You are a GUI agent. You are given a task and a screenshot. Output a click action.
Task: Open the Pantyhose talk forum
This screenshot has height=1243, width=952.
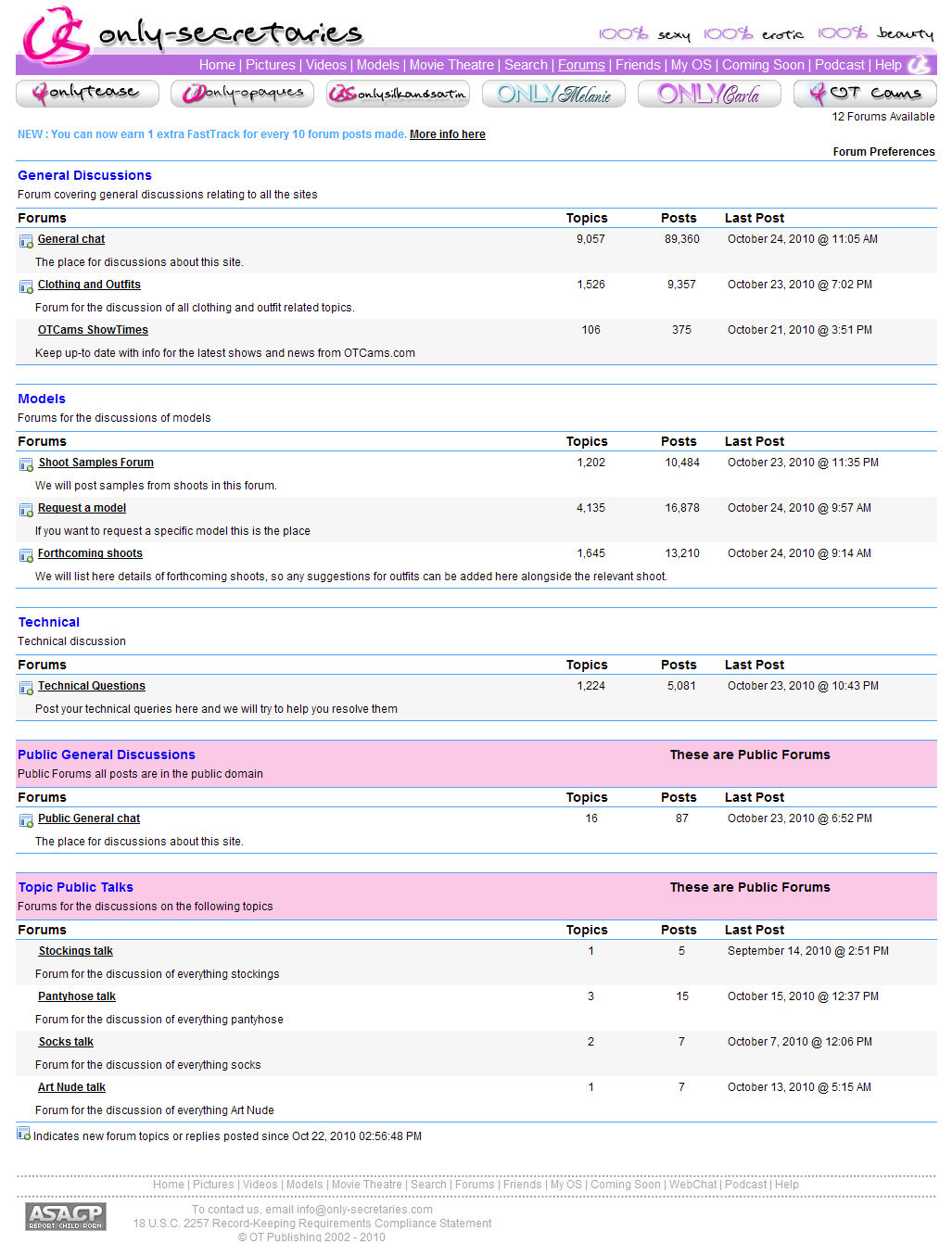[77, 996]
